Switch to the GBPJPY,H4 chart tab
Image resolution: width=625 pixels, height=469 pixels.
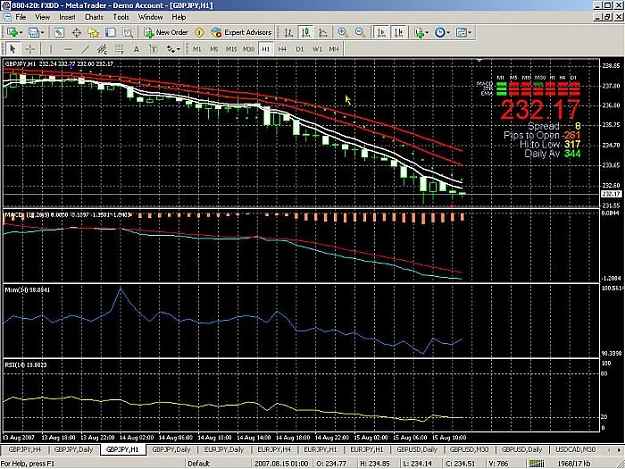pos(25,449)
